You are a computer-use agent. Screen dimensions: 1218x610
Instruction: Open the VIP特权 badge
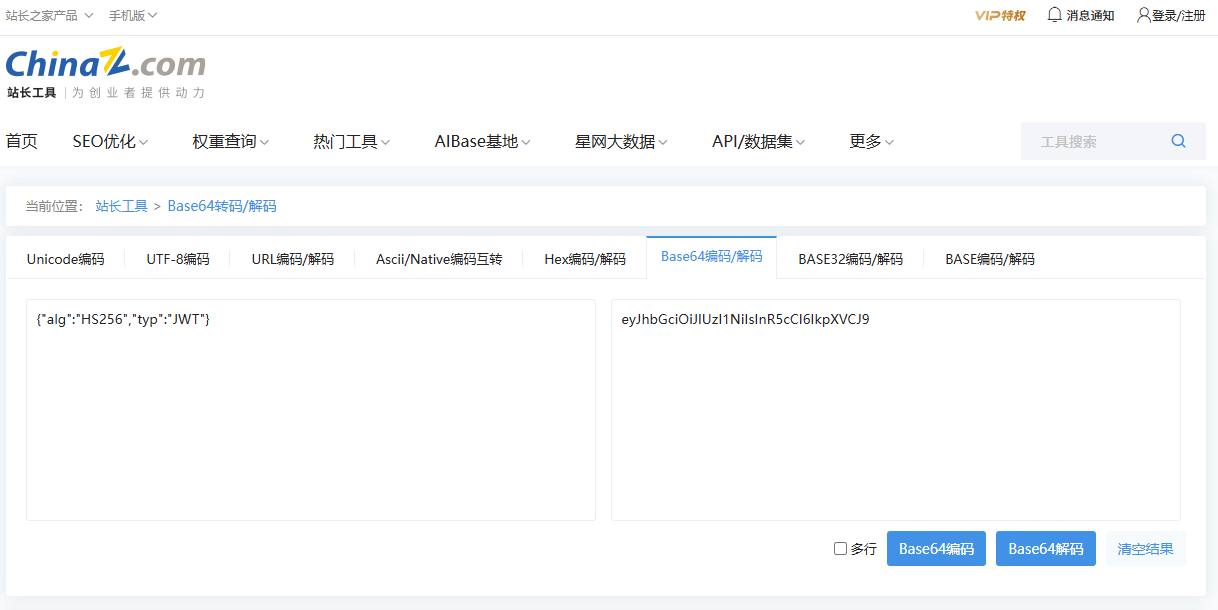coord(1000,15)
